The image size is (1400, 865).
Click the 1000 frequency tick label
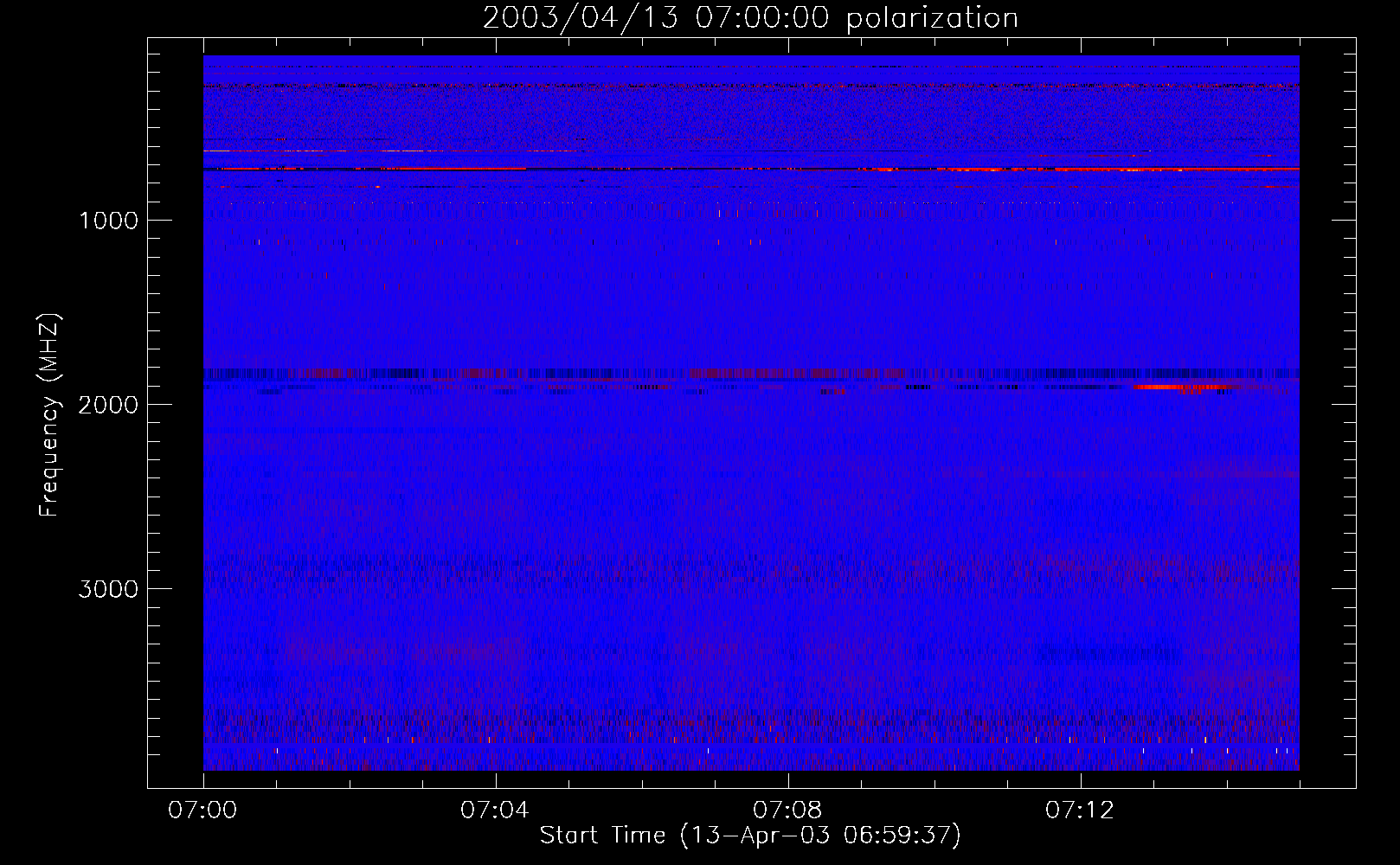[108, 221]
